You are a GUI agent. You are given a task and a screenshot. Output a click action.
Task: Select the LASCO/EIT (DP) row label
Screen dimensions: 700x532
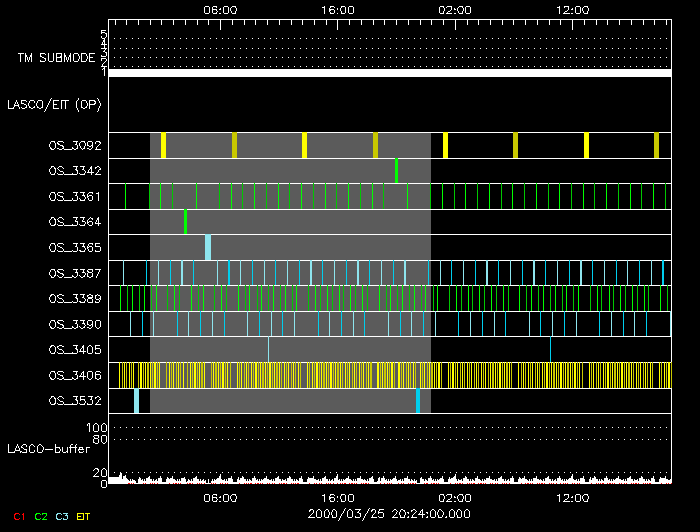pyautogui.click(x=54, y=103)
